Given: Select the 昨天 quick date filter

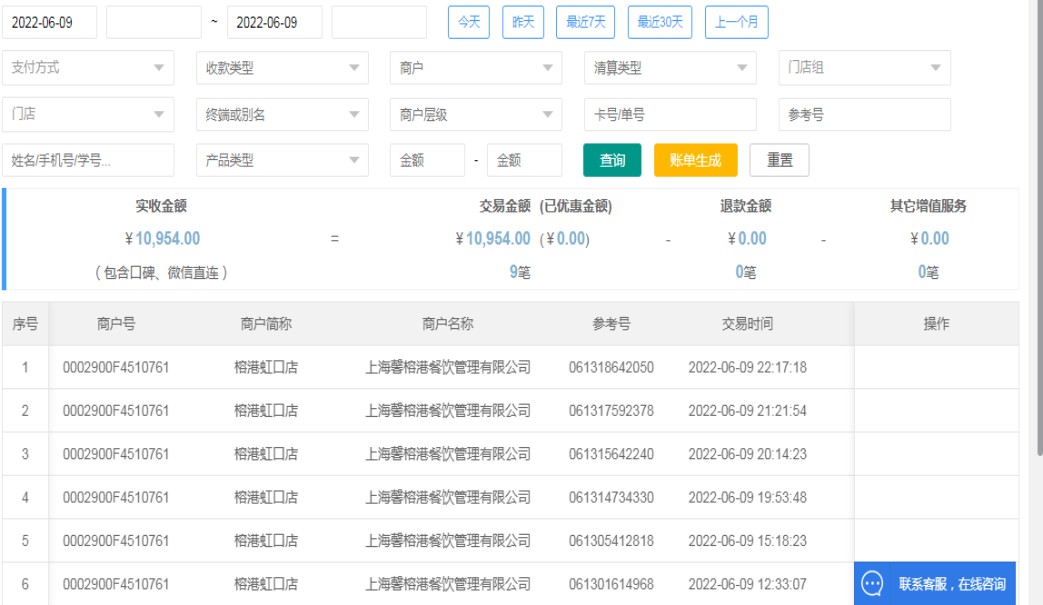Looking at the screenshot, I should click(523, 22).
